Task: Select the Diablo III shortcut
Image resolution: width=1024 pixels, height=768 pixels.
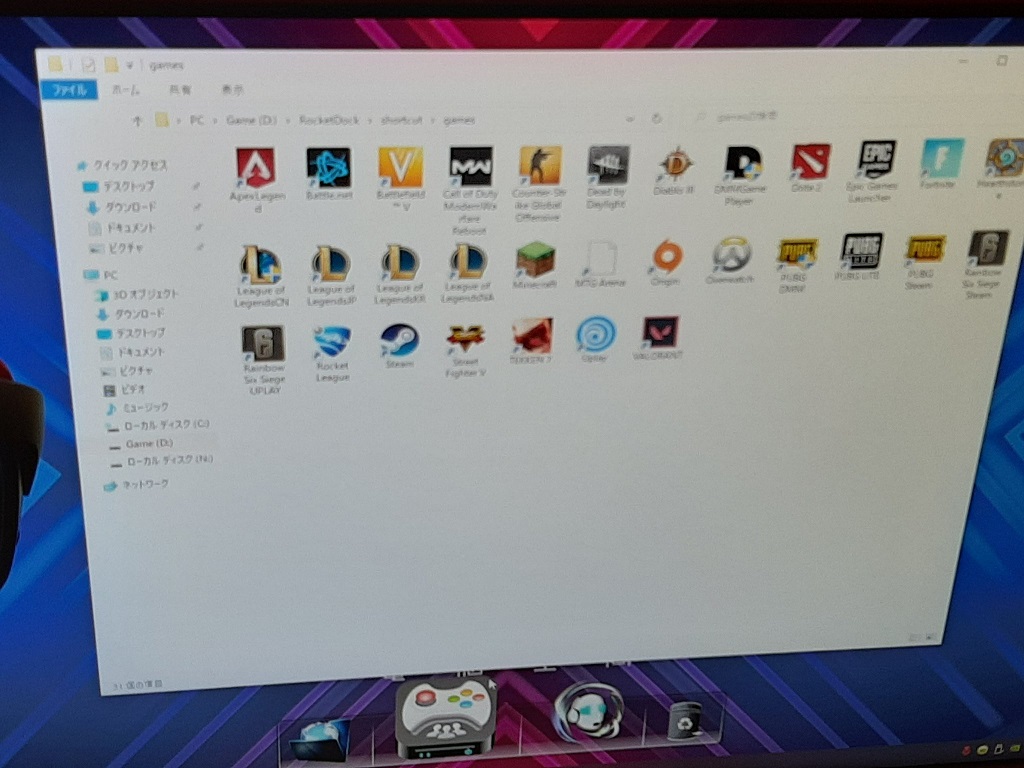Action: point(675,170)
